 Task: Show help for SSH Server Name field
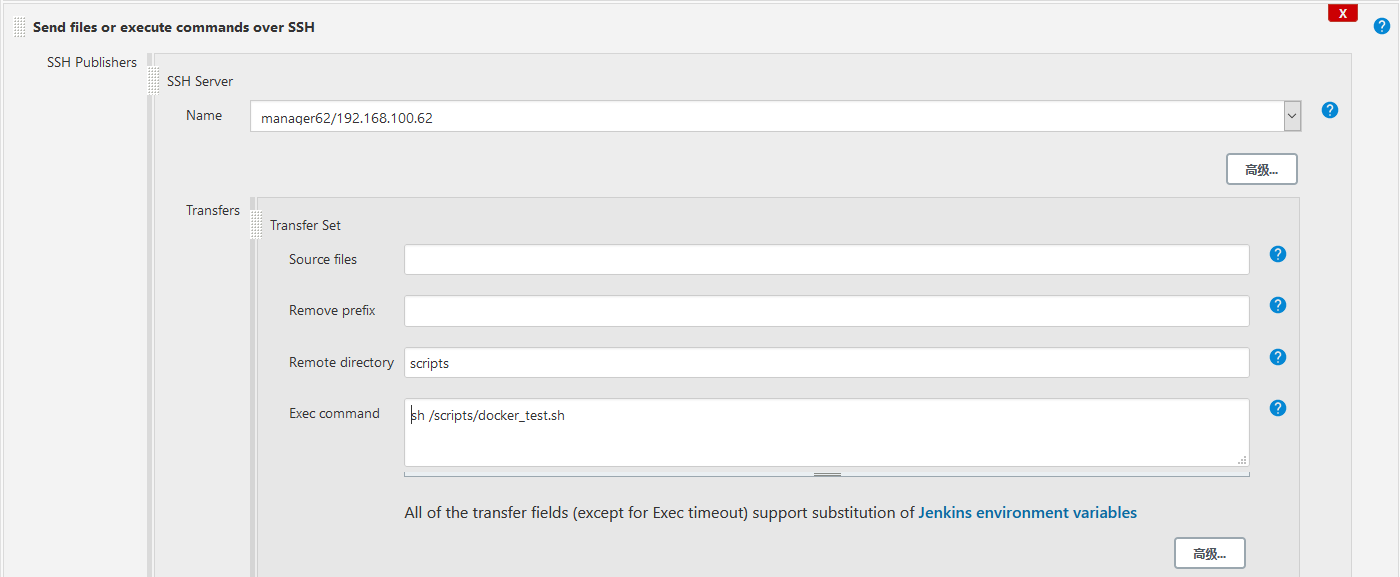(1330, 110)
